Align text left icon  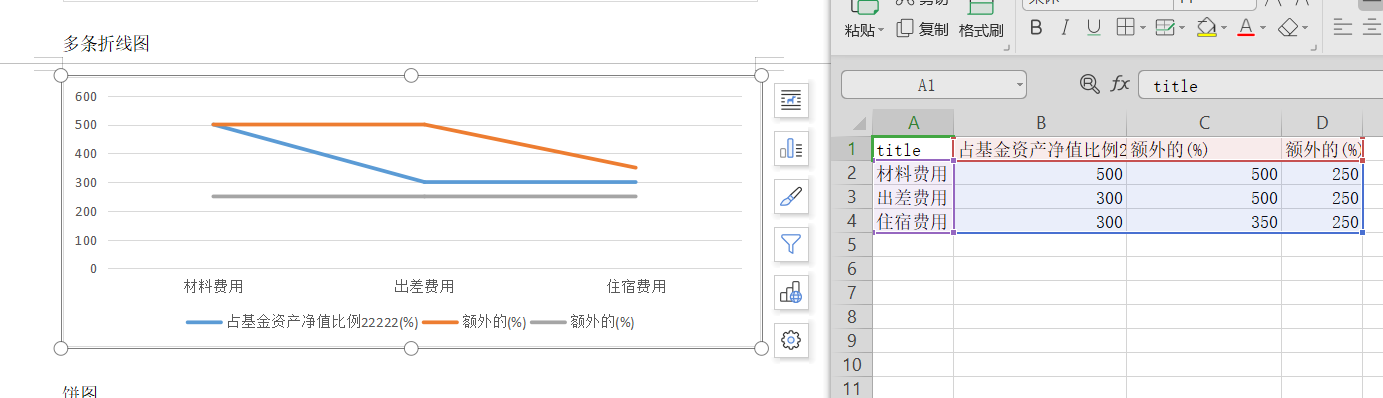(1343, 28)
